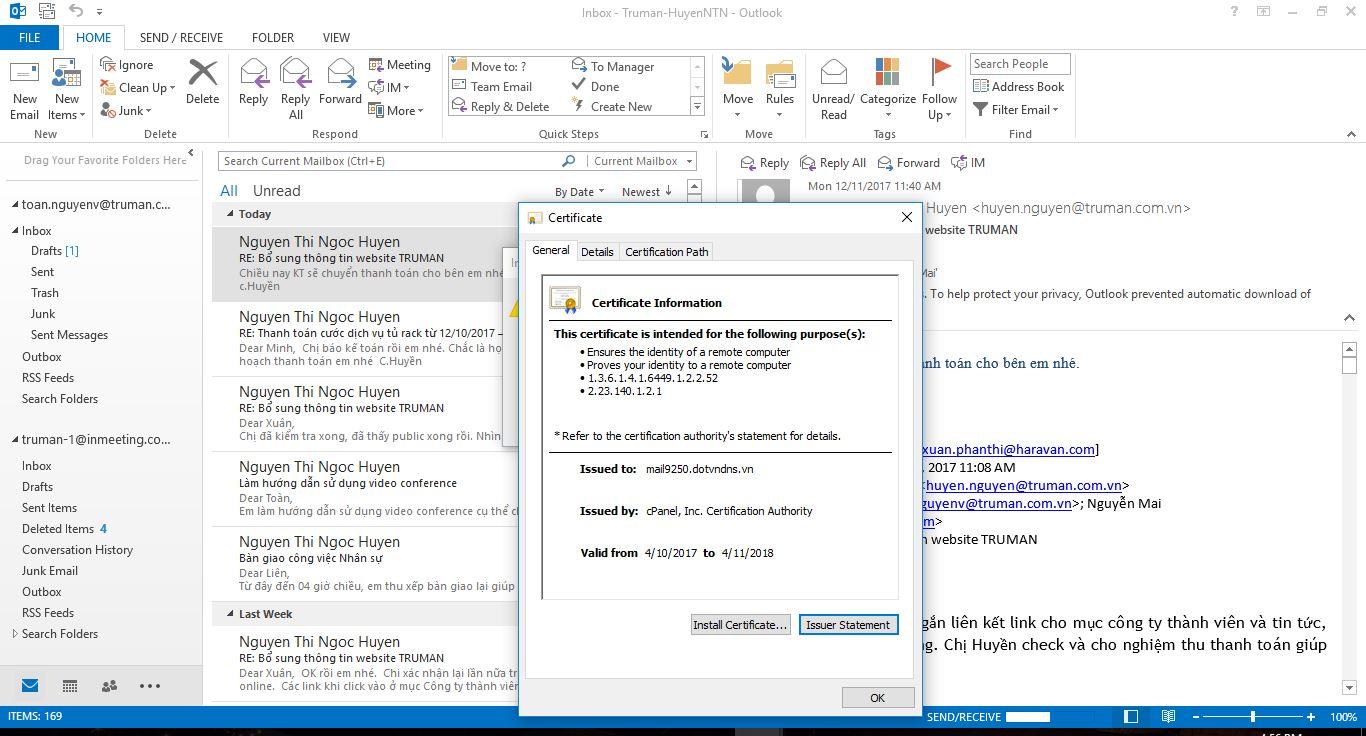Switch to Mail view icon

pos(30,686)
